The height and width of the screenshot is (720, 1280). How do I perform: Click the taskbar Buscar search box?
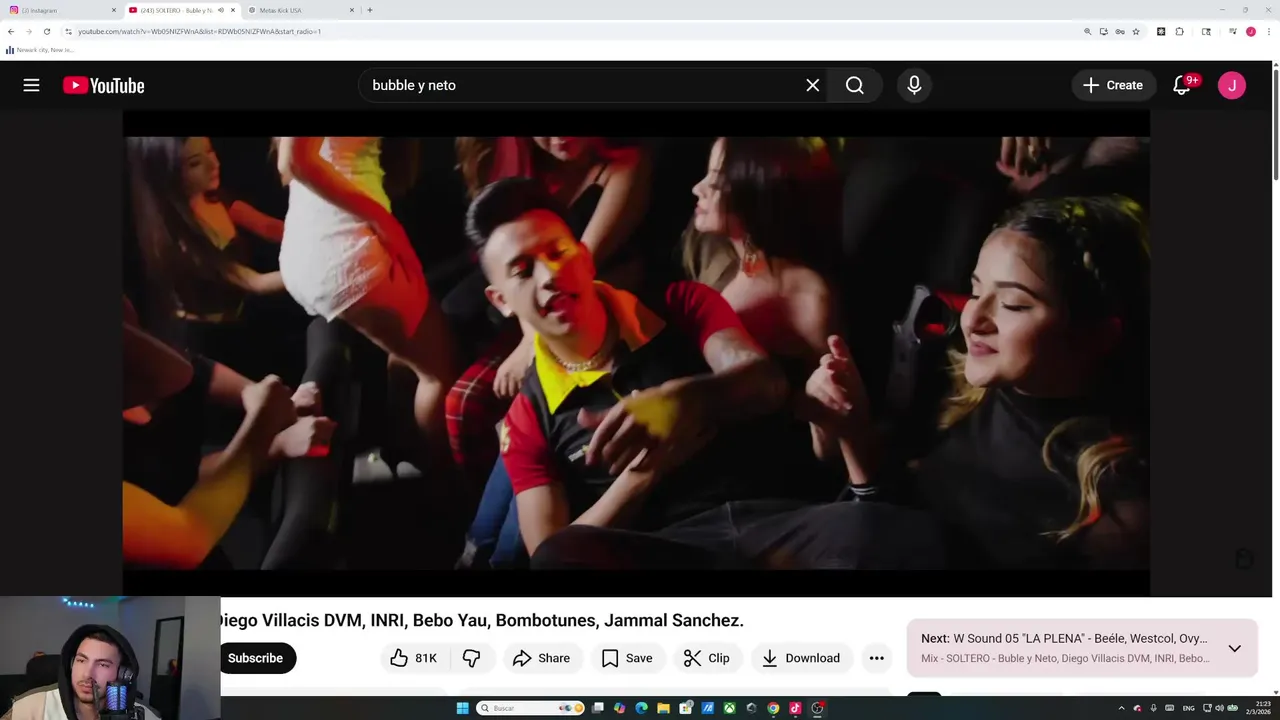(x=530, y=708)
